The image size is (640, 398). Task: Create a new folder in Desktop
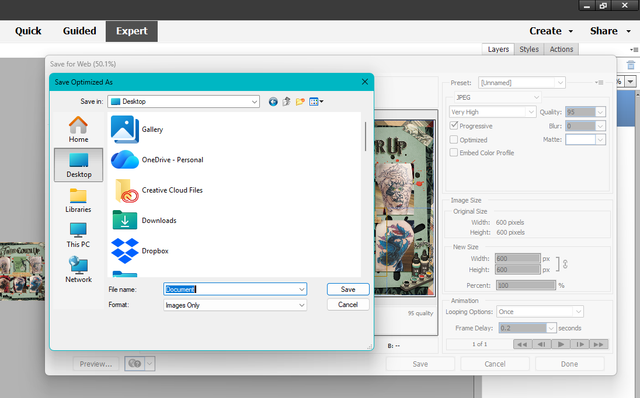pos(300,102)
